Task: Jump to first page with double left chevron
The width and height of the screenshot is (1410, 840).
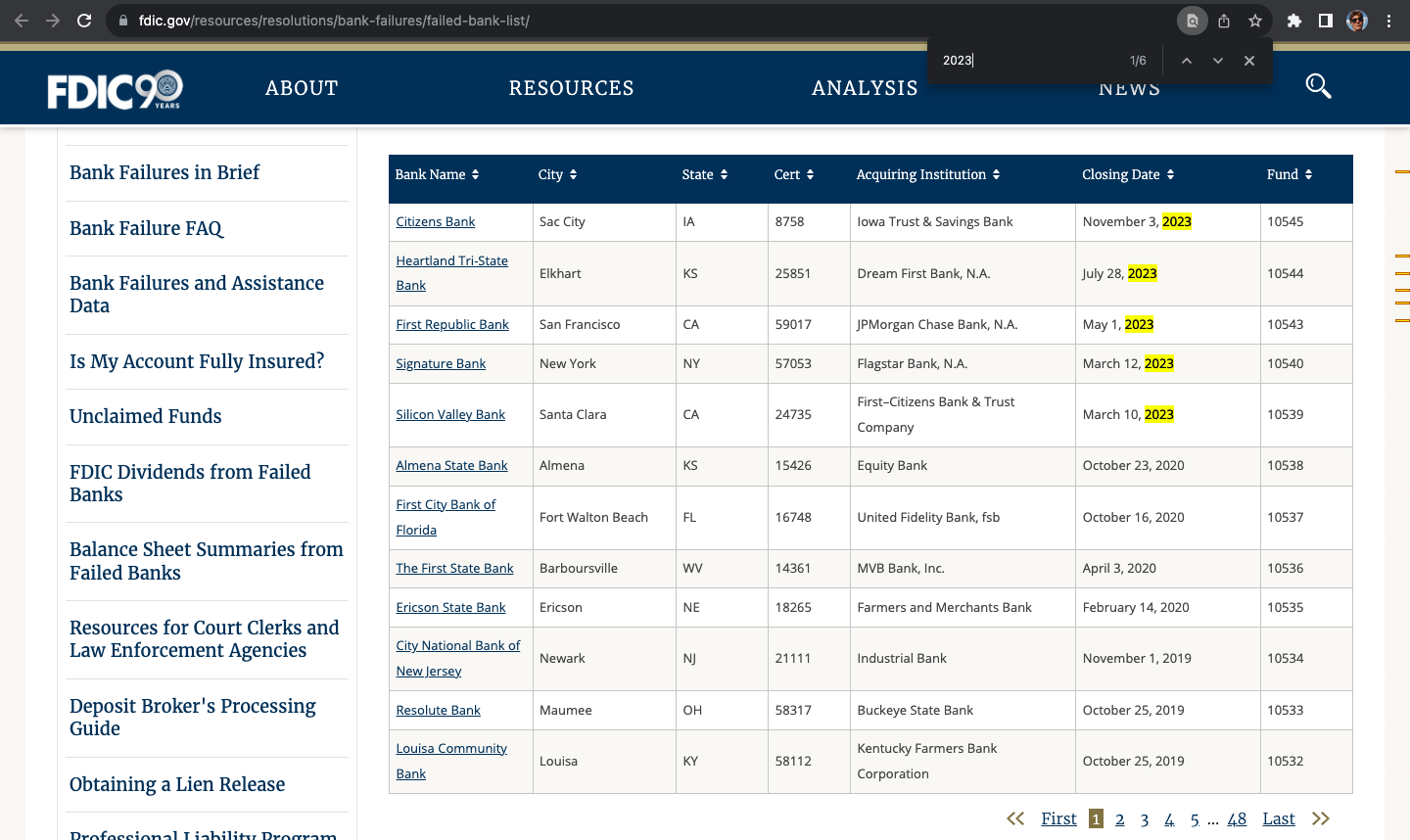Action: [1015, 818]
